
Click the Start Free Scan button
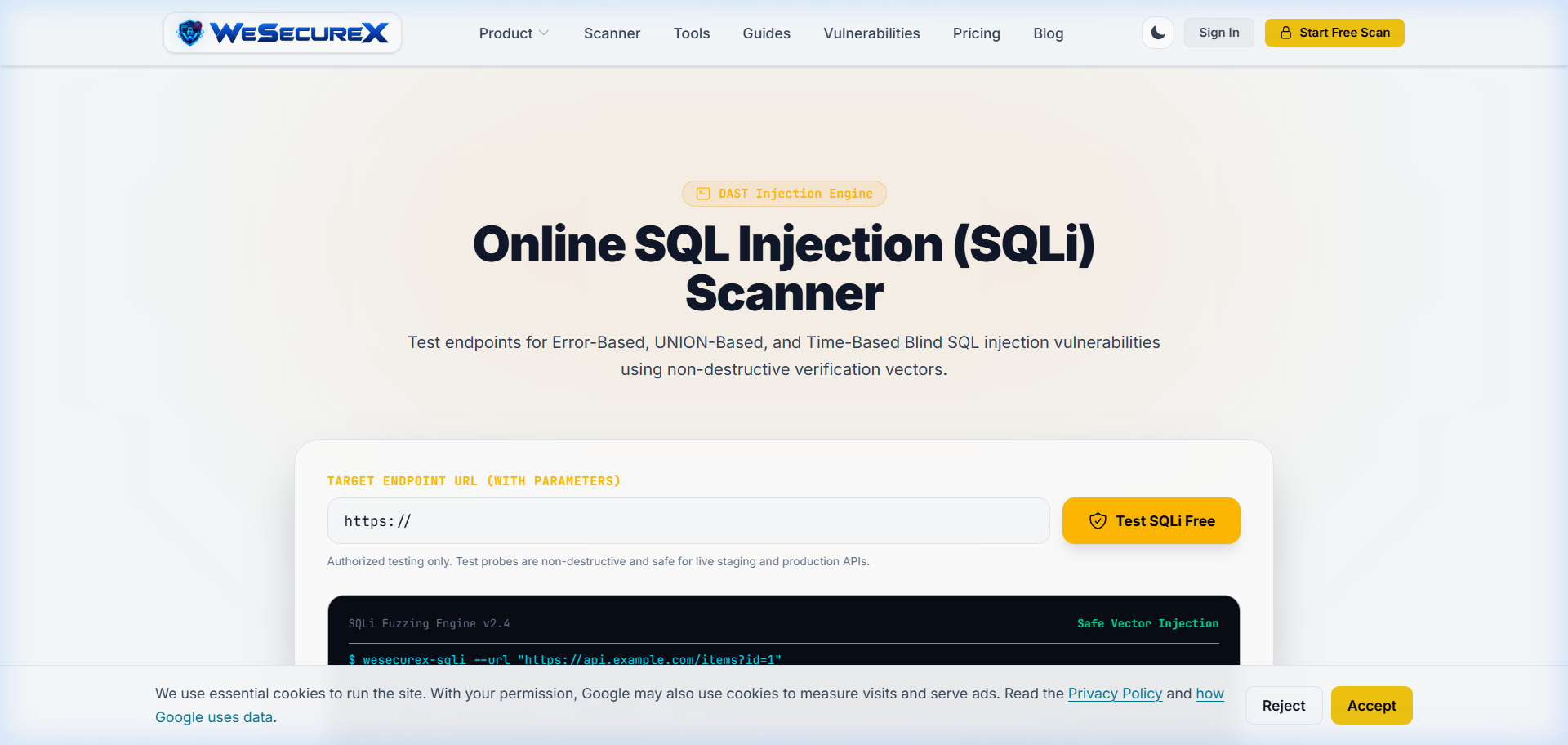point(1334,33)
